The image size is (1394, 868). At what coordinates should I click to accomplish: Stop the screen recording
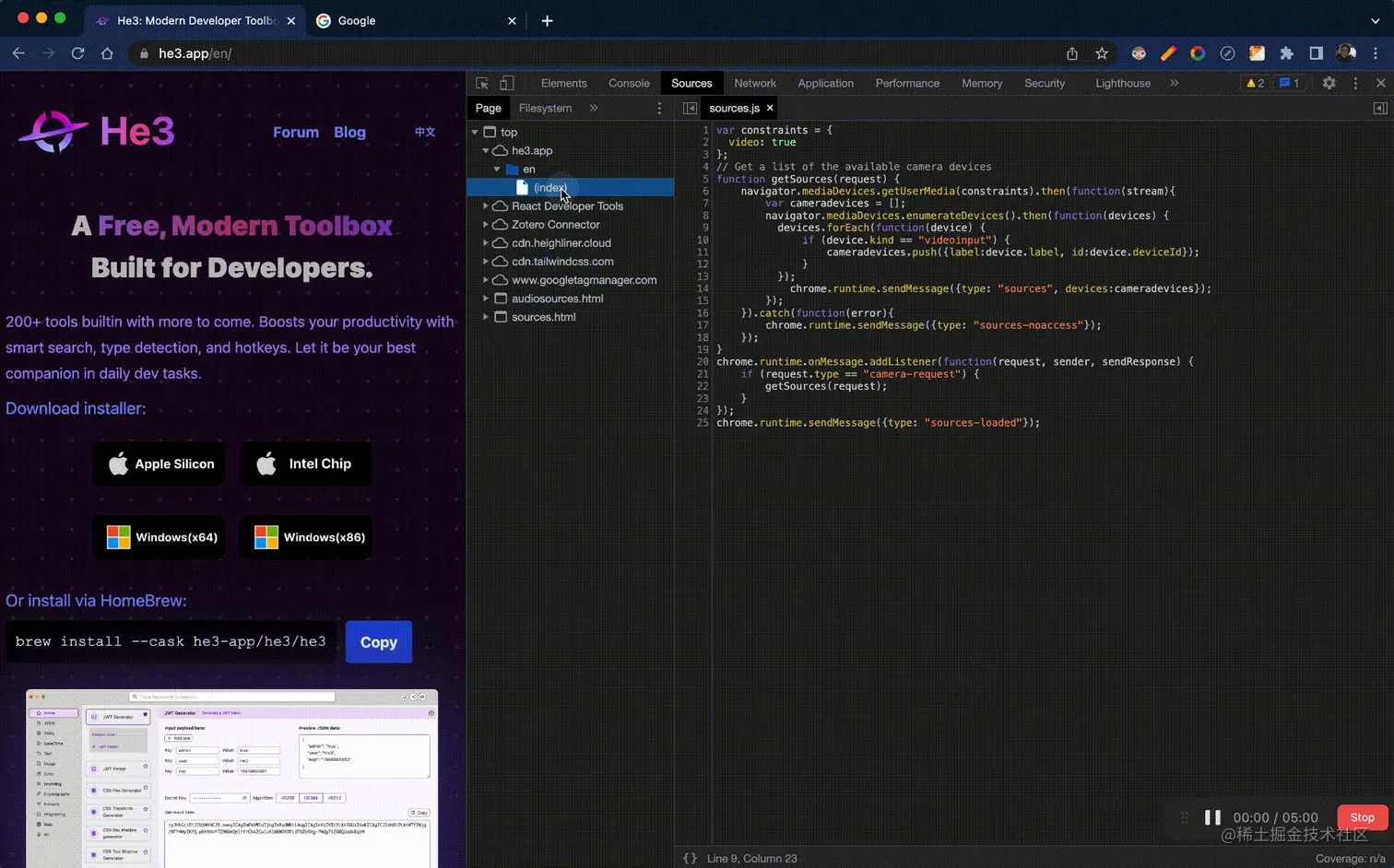tap(1362, 817)
